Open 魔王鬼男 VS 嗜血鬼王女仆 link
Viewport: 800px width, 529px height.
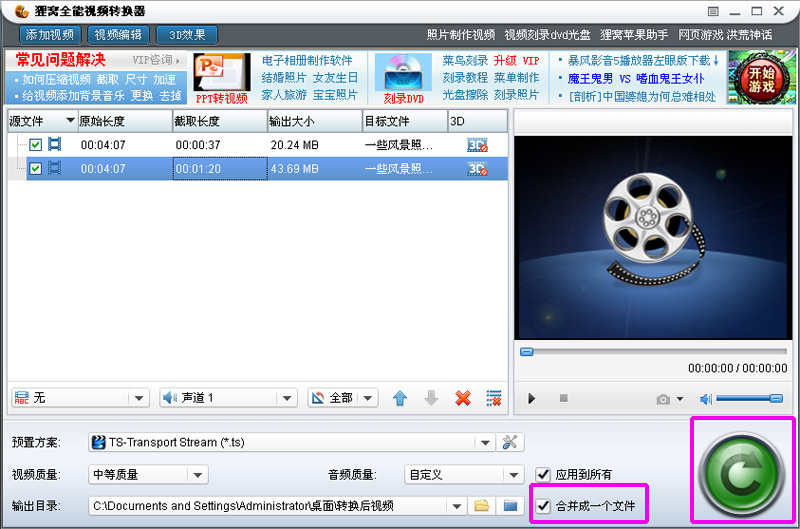click(636, 79)
